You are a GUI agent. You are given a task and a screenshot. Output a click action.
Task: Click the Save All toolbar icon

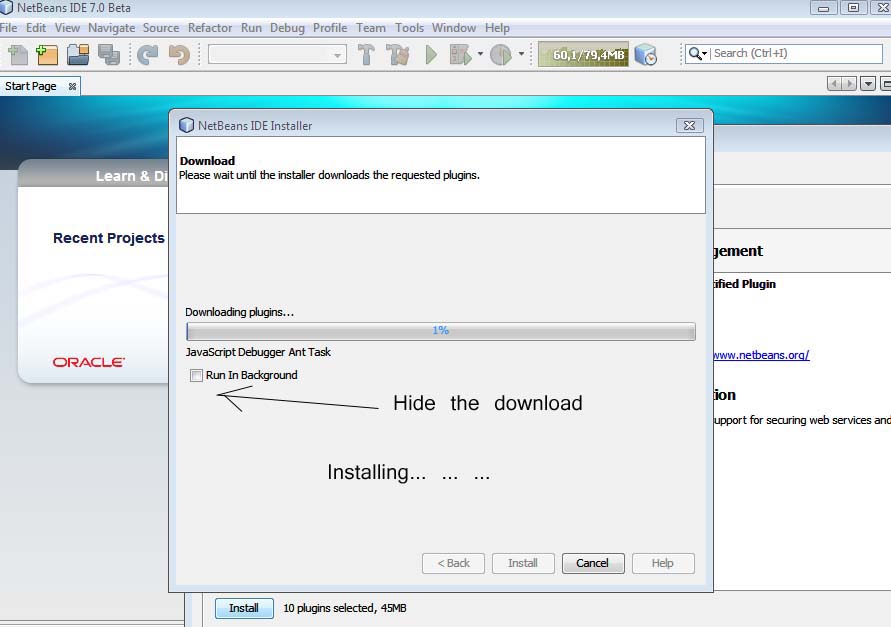tap(109, 55)
